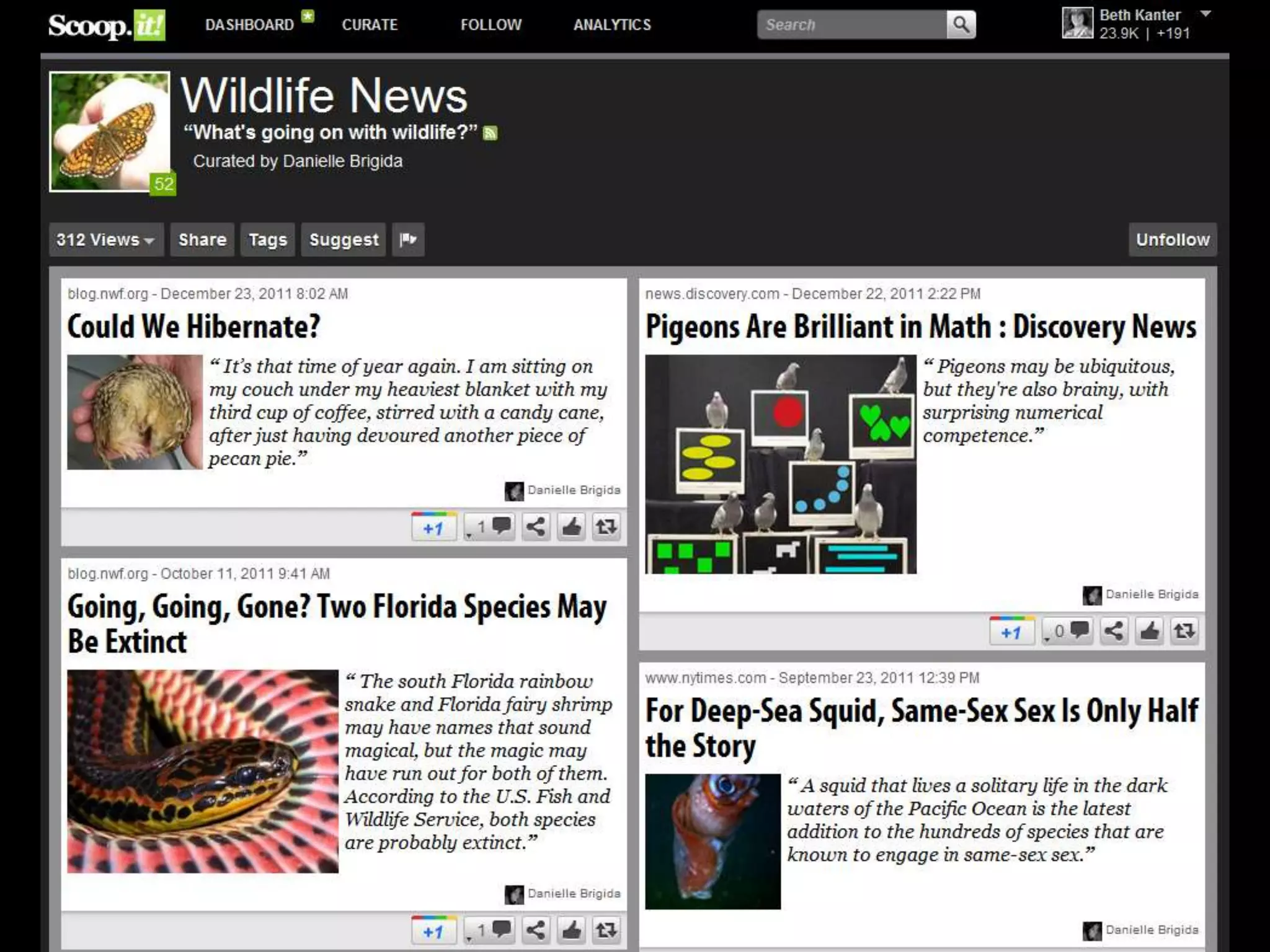The height and width of the screenshot is (952, 1270).
Task: Open the Analytics menu item
Action: 612,25
